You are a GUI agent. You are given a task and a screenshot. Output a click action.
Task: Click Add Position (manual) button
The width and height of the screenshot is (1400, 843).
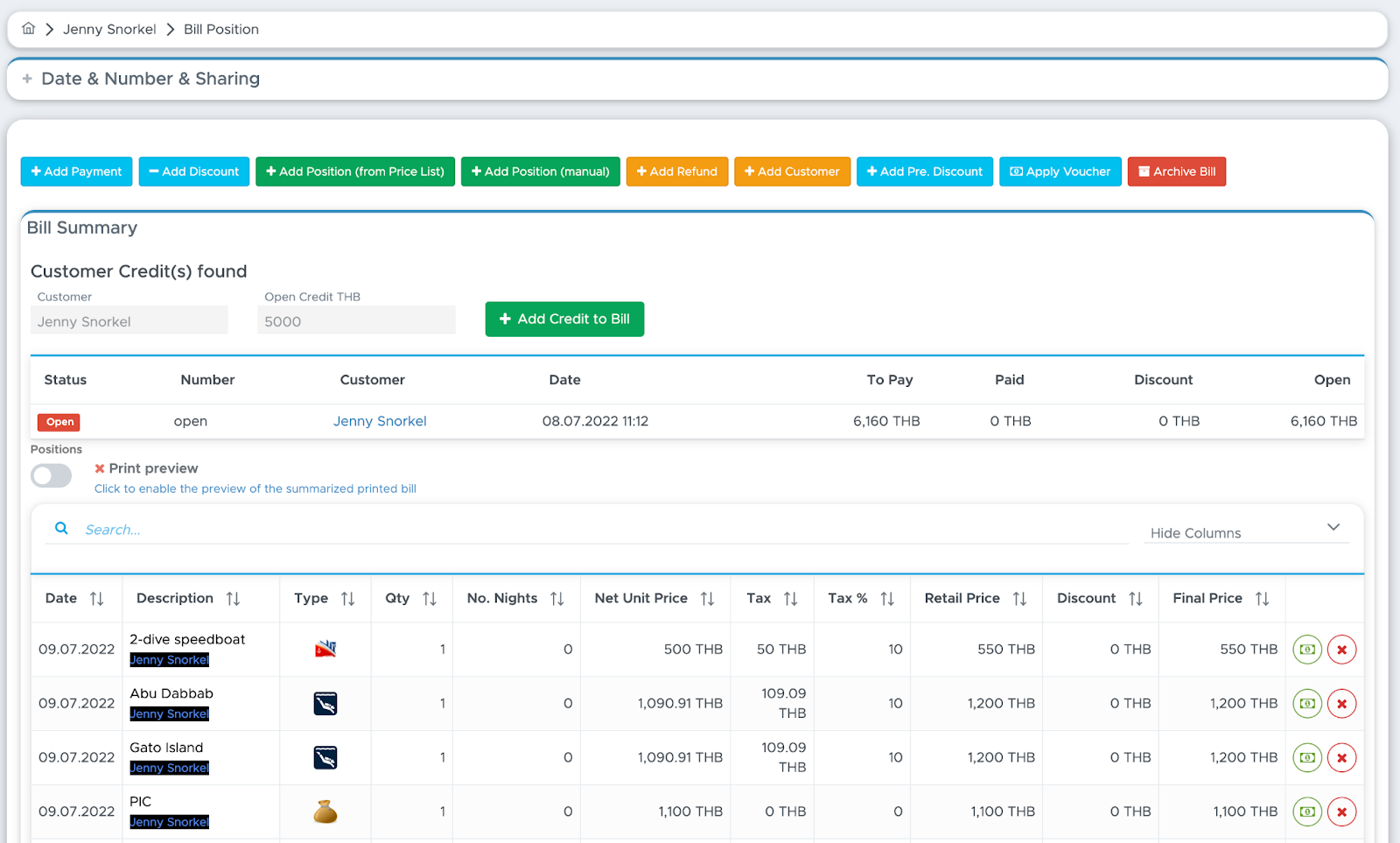(541, 172)
